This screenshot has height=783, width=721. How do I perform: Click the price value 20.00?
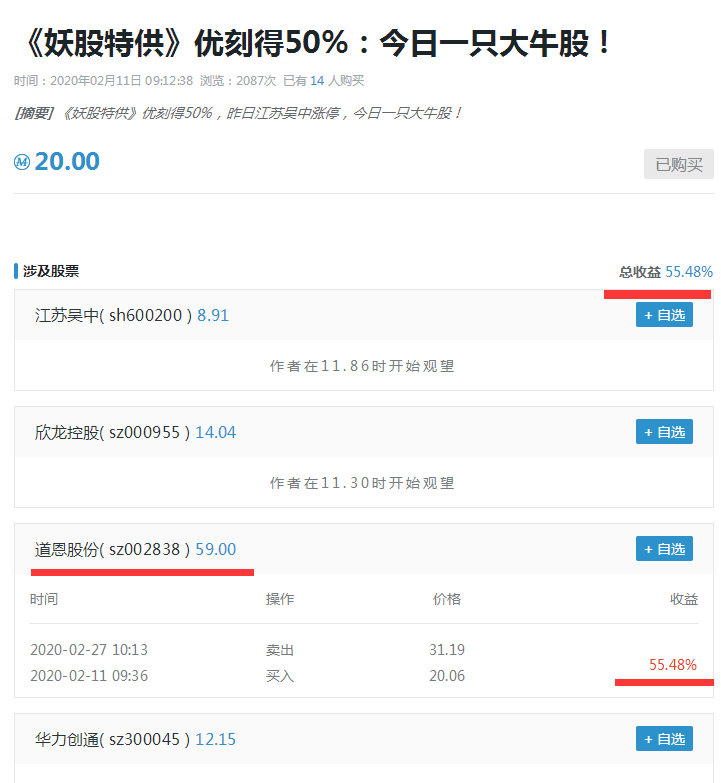[x=67, y=162]
